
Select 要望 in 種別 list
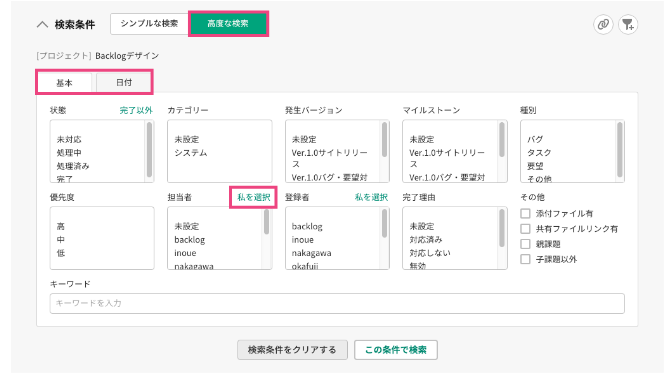point(535,166)
